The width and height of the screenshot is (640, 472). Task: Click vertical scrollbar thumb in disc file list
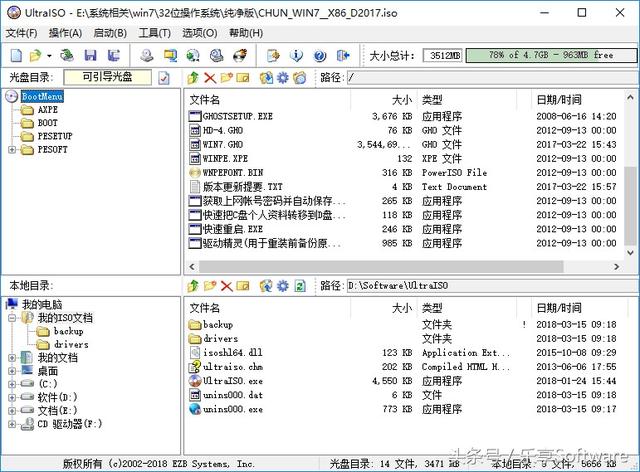coord(630,206)
